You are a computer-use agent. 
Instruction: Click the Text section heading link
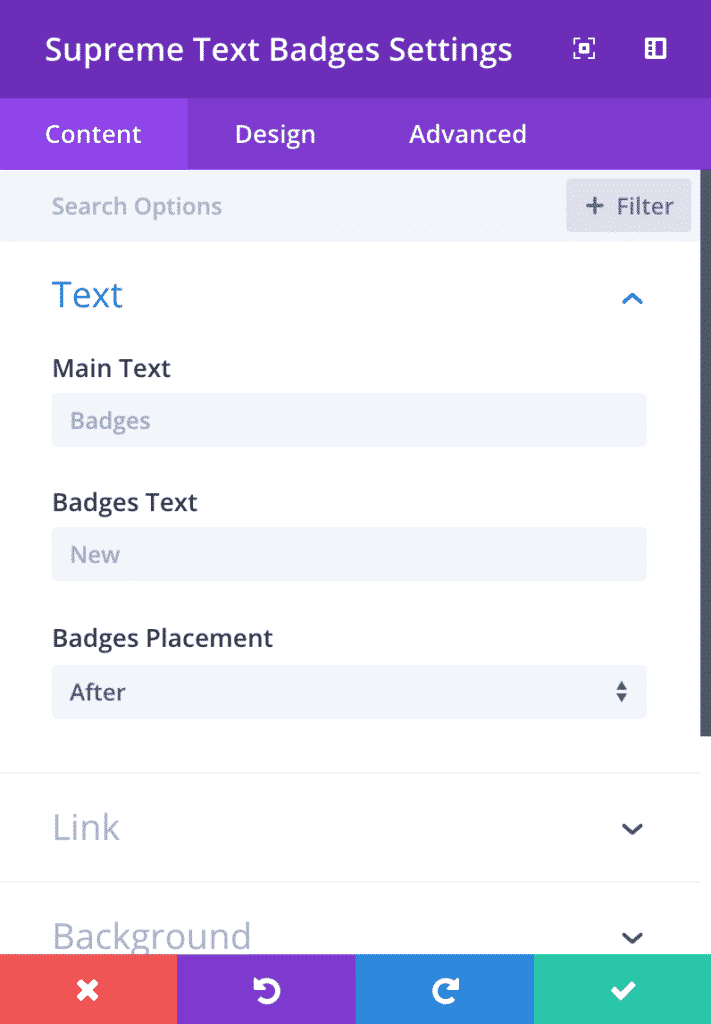point(87,295)
